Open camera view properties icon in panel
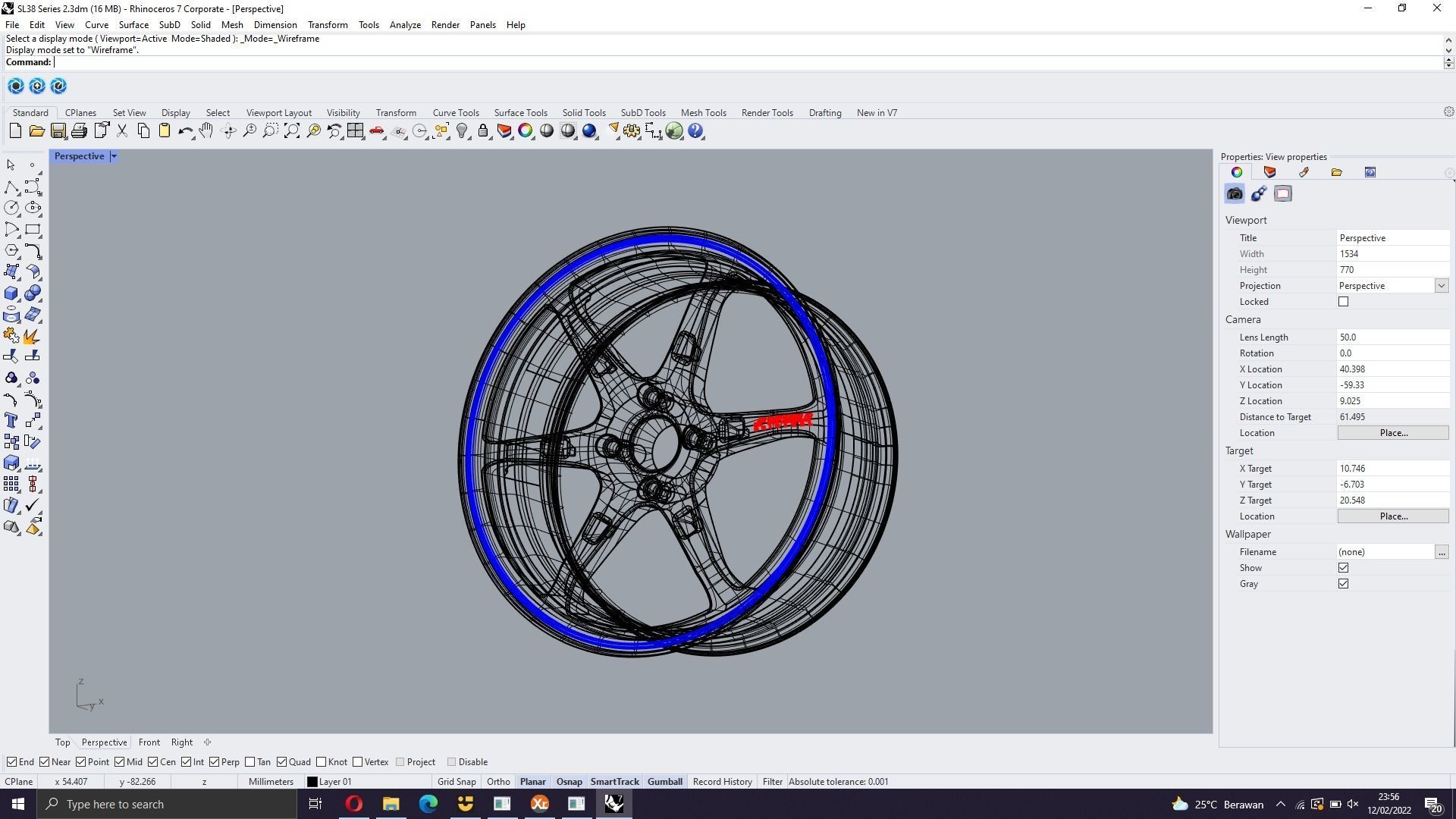Image resolution: width=1456 pixels, height=819 pixels. [x=1235, y=194]
